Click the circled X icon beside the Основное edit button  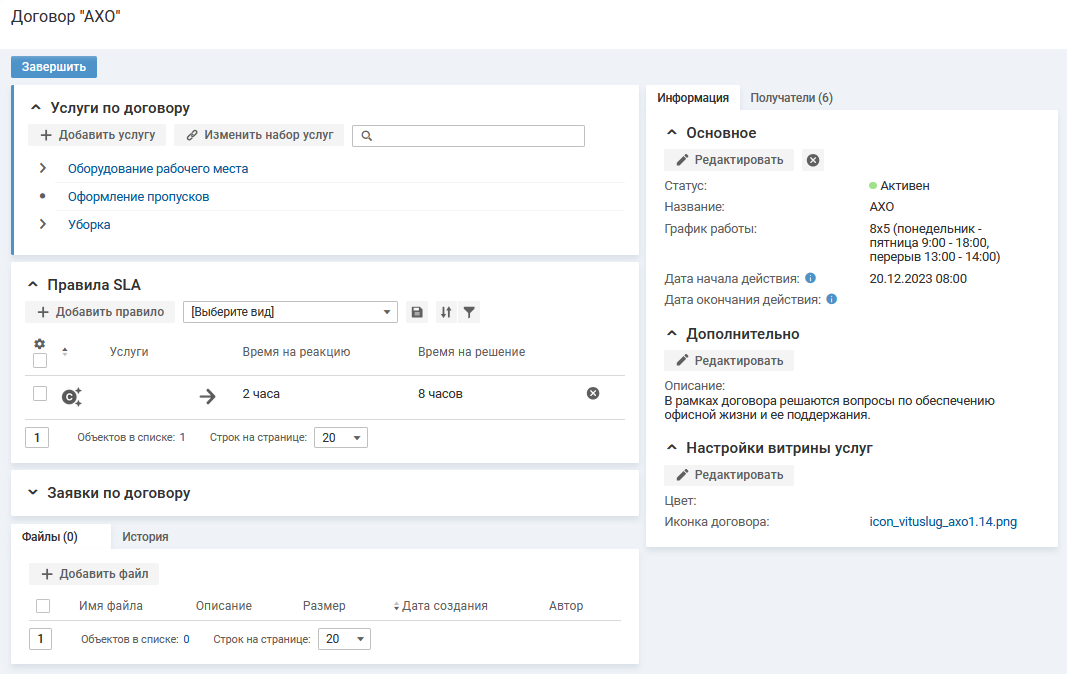click(x=813, y=160)
